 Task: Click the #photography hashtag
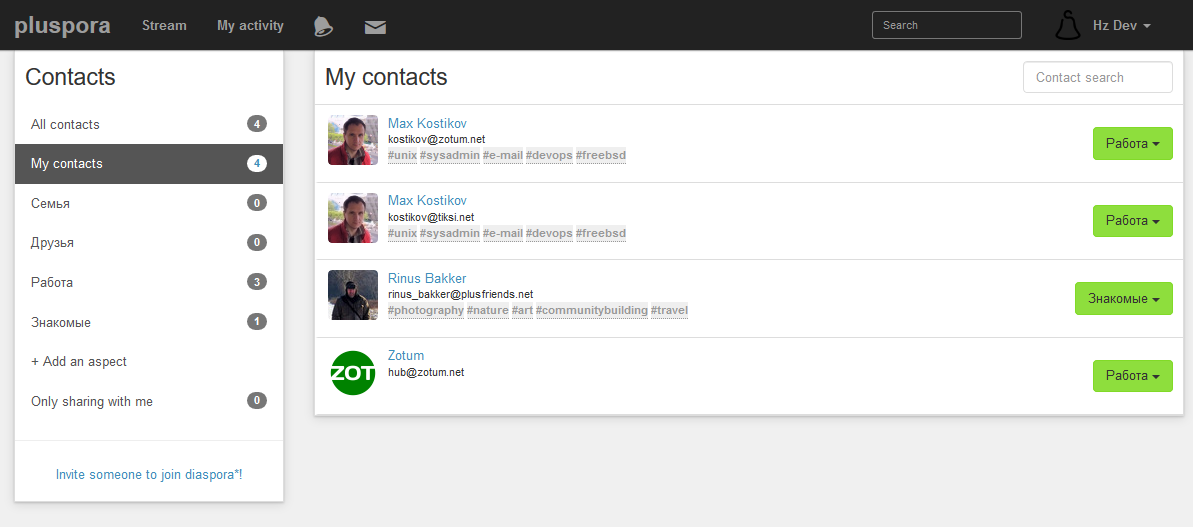426,310
